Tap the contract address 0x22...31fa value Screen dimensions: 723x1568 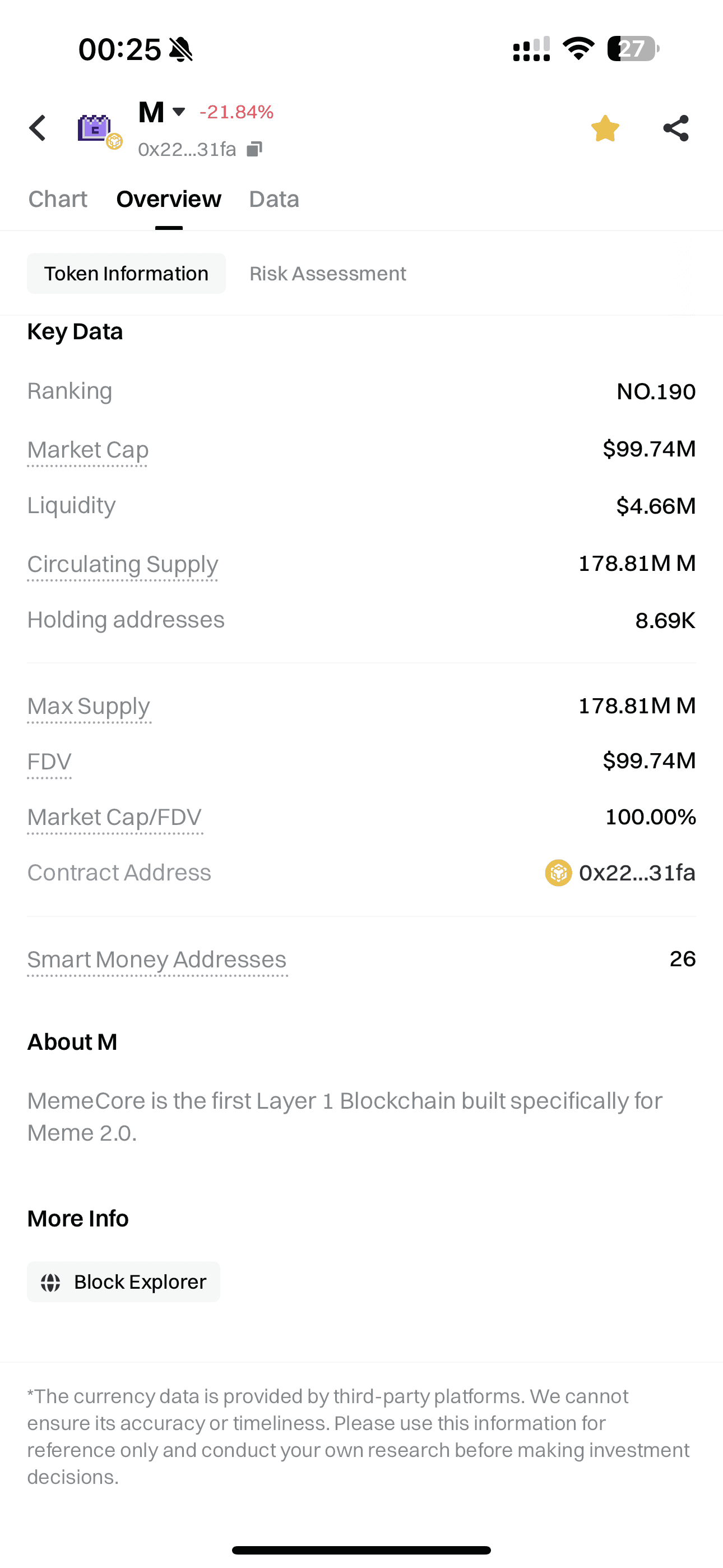pyautogui.click(x=637, y=873)
